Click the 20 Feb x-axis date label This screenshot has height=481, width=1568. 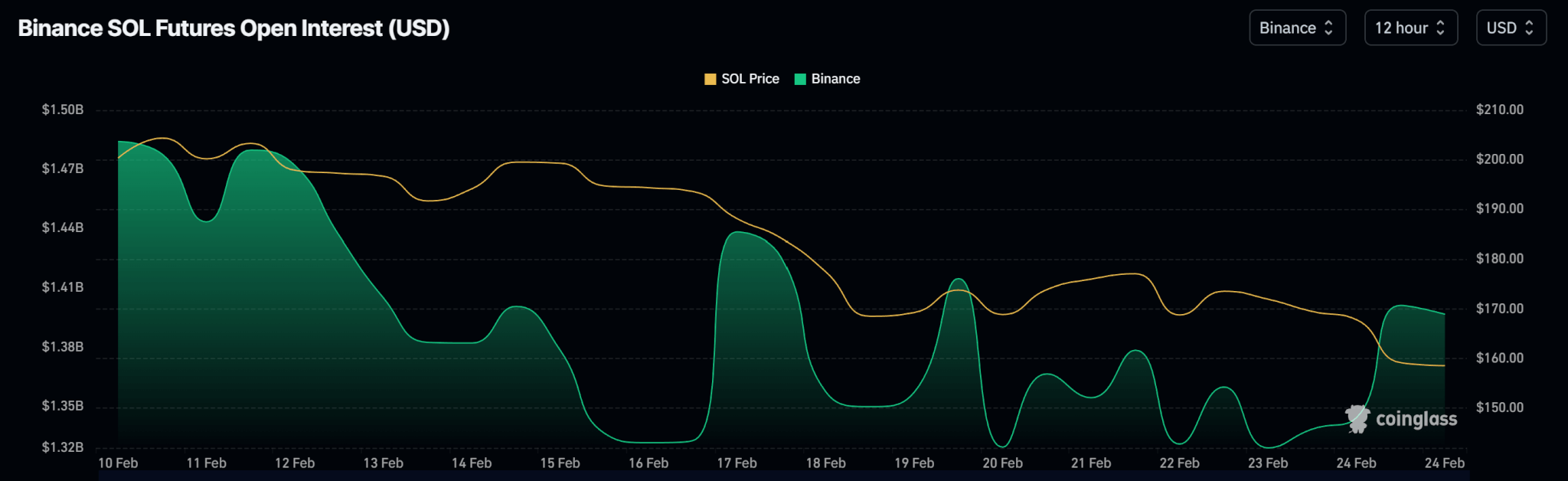coord(1002,463)
